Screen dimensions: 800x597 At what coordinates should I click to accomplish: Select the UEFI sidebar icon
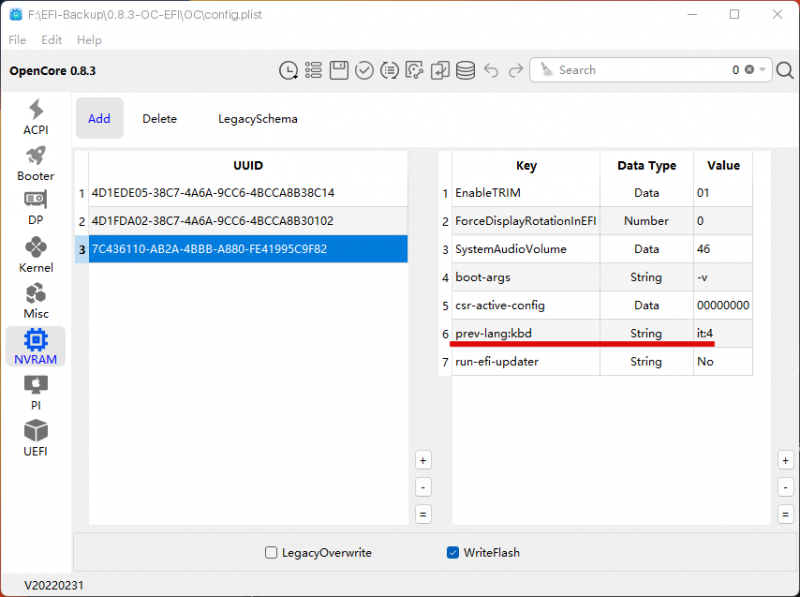coord(35,438)
